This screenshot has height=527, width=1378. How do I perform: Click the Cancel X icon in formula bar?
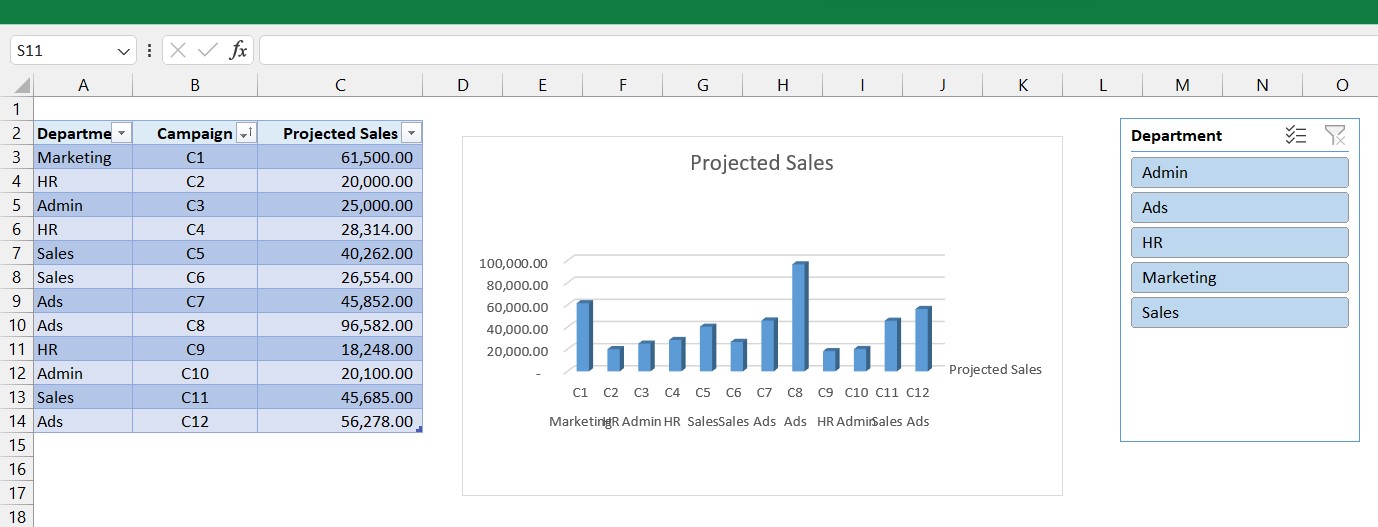pyautogui.click(x=178, y=50)
